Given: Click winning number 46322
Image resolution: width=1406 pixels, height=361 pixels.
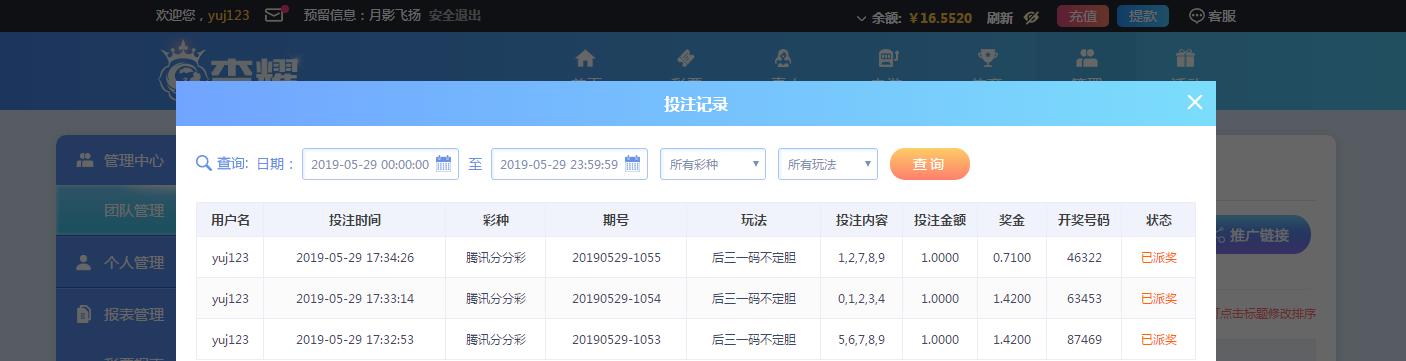Looking at the screenshot, I should pos(1084,258).
